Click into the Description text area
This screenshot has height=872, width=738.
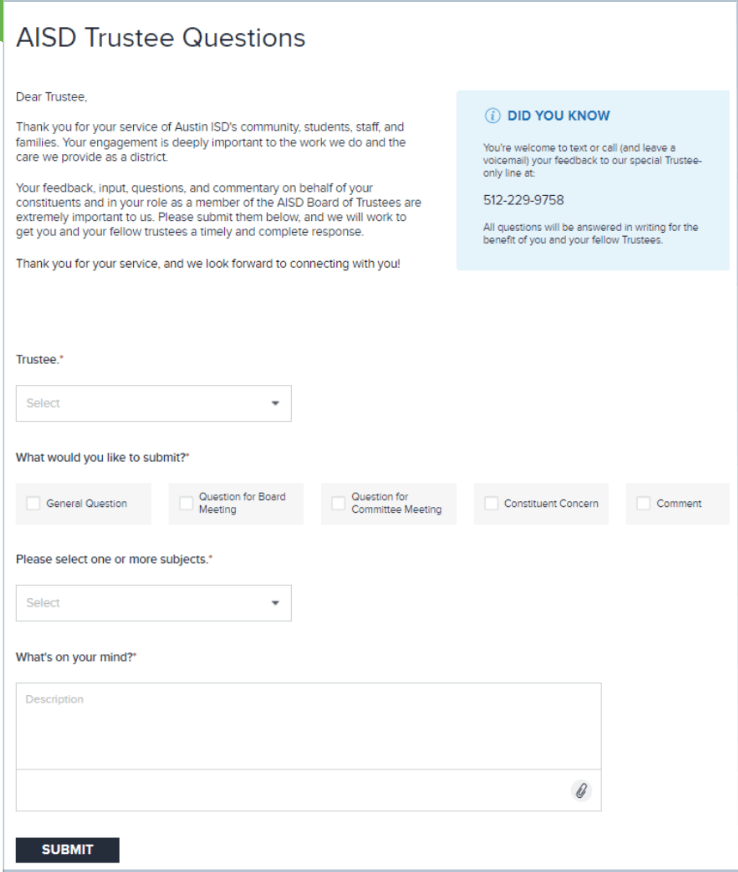pos(308,726)
